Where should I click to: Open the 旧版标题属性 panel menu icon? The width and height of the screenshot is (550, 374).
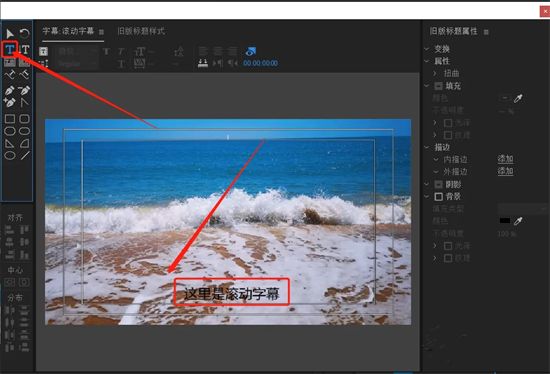pyautogui.click(x=486, y=32)
